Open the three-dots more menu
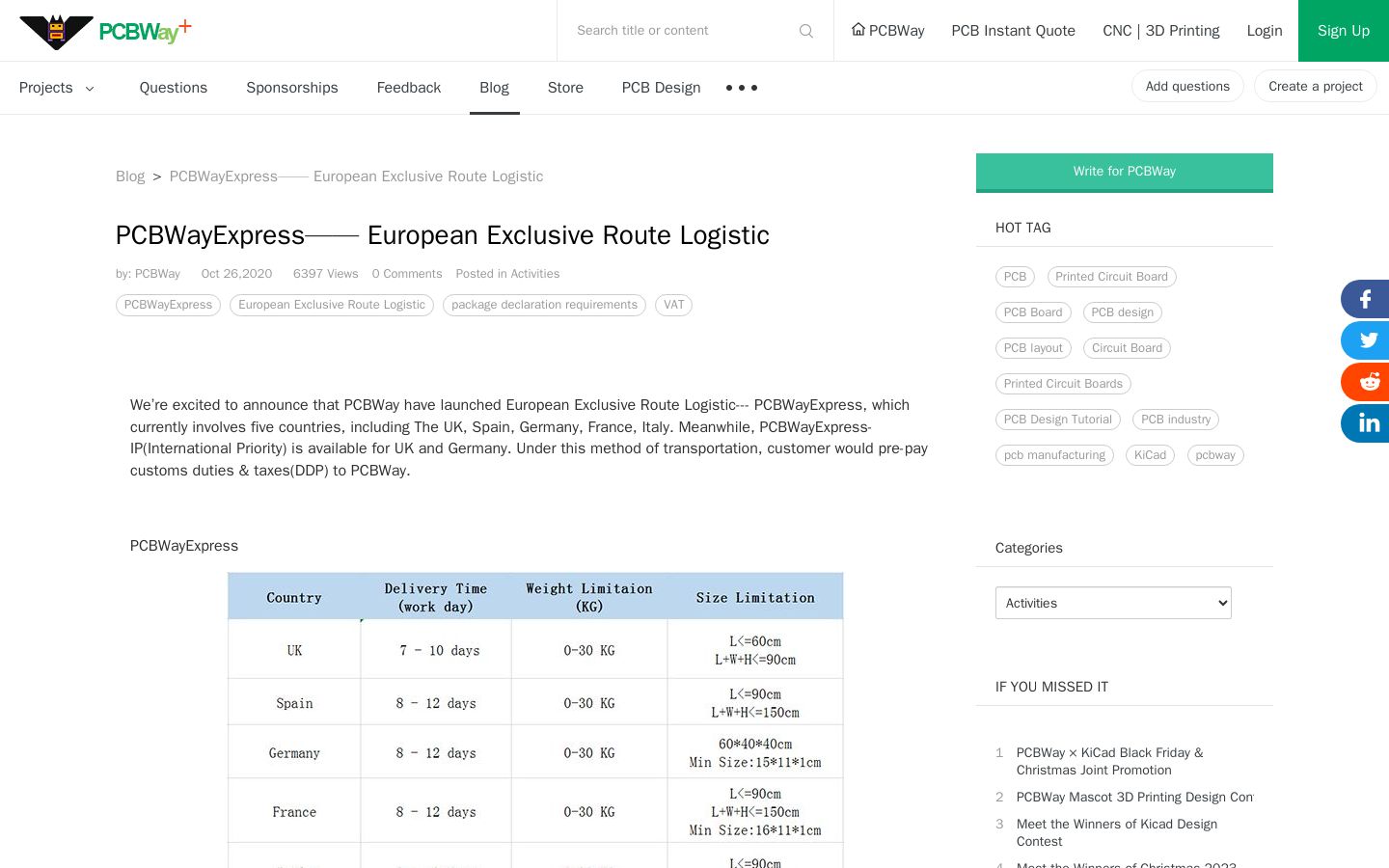 pos(742,88)
